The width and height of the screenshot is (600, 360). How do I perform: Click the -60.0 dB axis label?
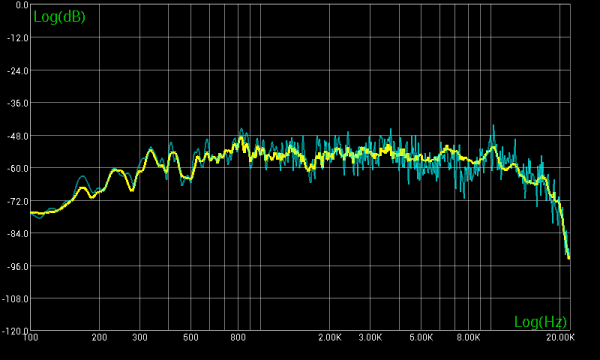pyautogui.click(x=18, y=168)
